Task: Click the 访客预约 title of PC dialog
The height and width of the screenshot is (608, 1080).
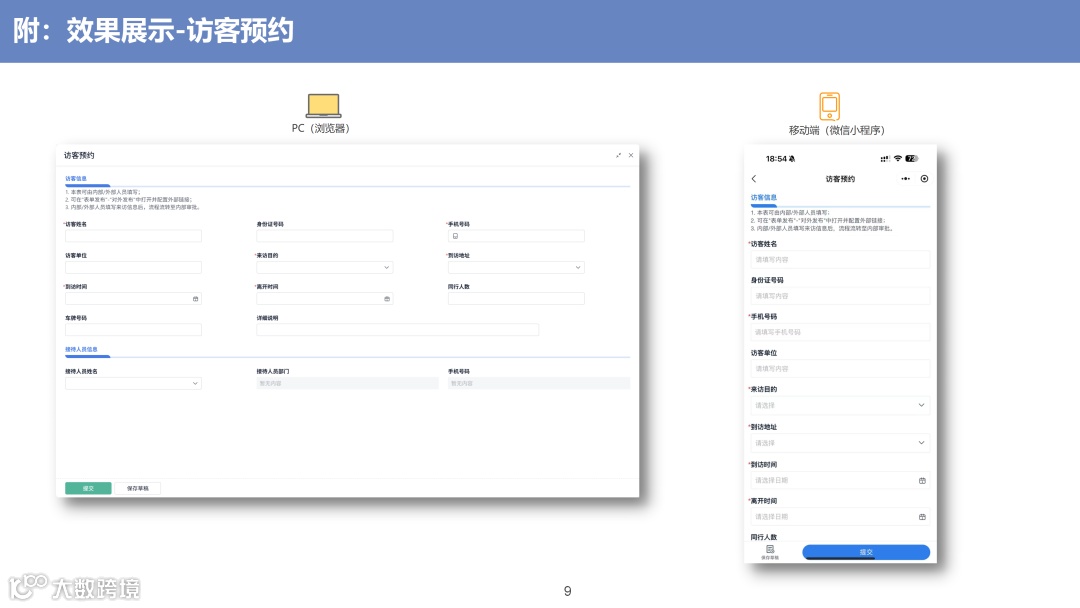Action: (x=79, y=156)
